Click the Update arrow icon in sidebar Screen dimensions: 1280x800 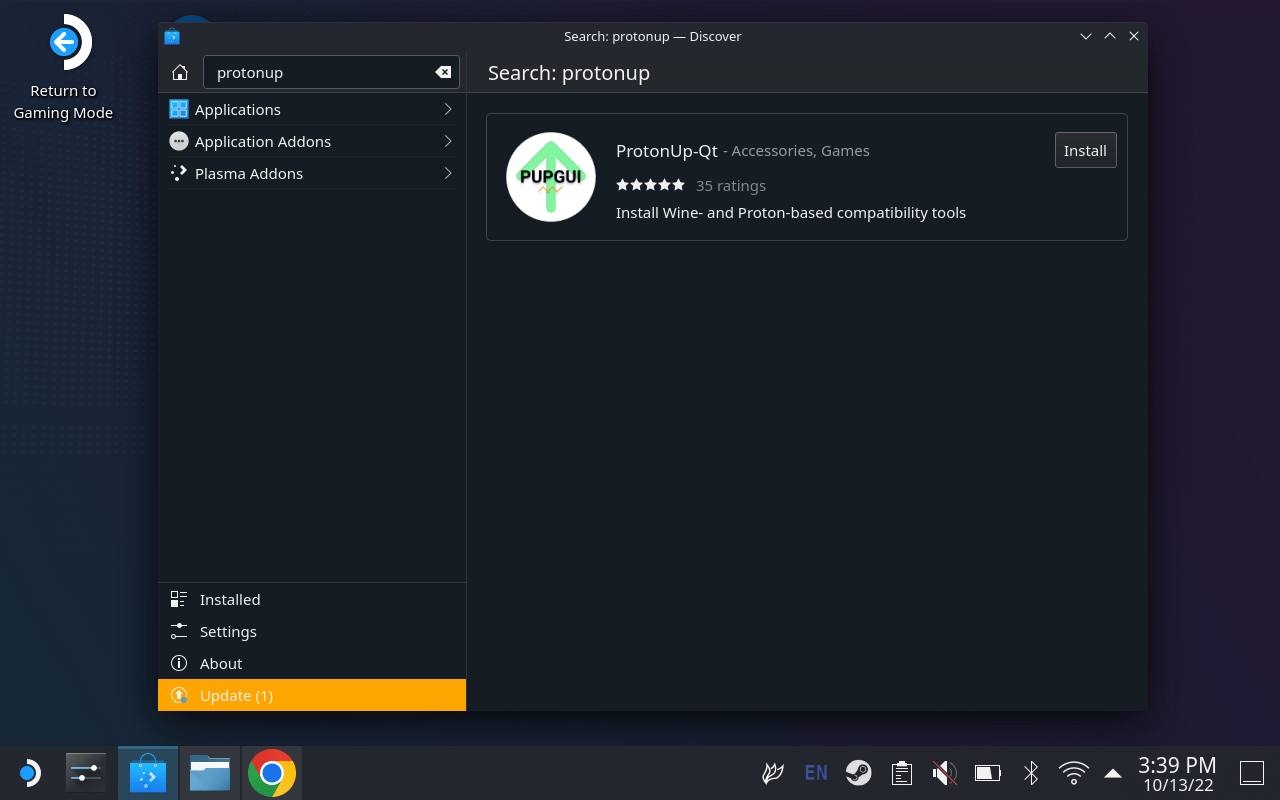pos(179,695)
